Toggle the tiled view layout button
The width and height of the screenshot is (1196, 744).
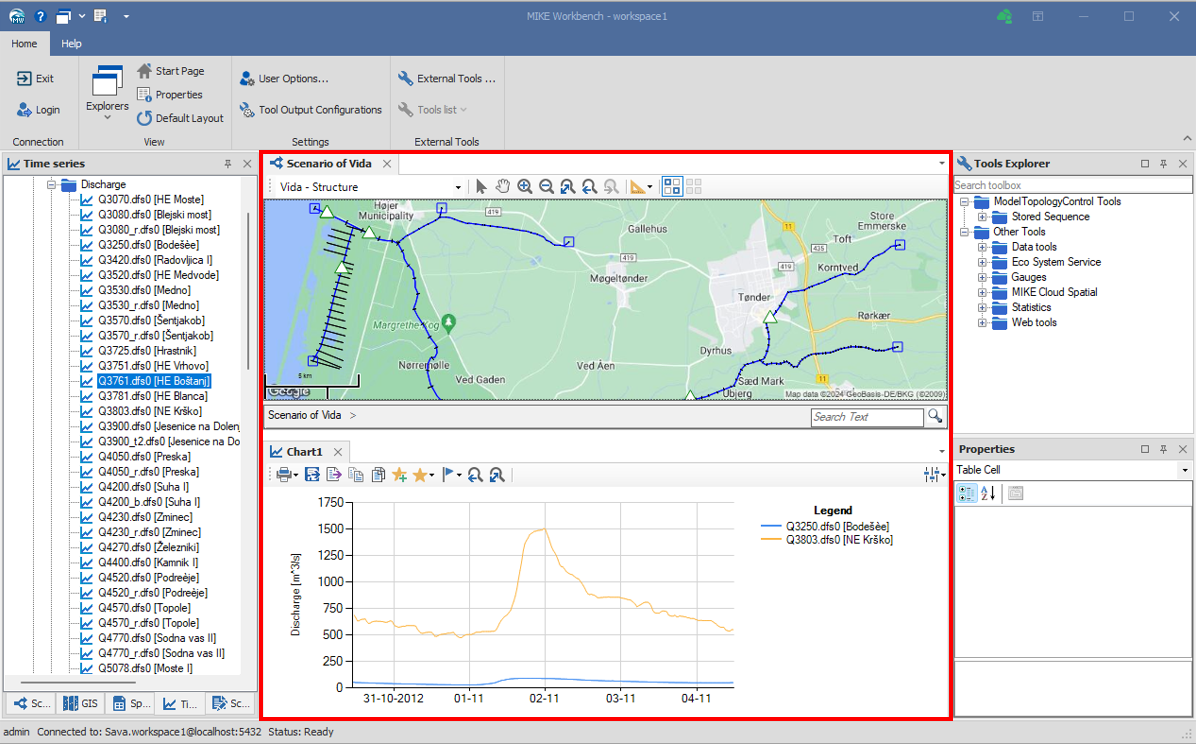(x=672, y=187)
